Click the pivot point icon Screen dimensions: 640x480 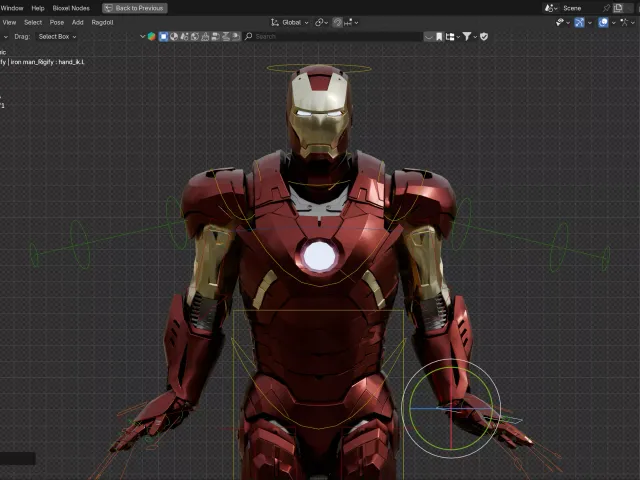click(x=319, y=22)
